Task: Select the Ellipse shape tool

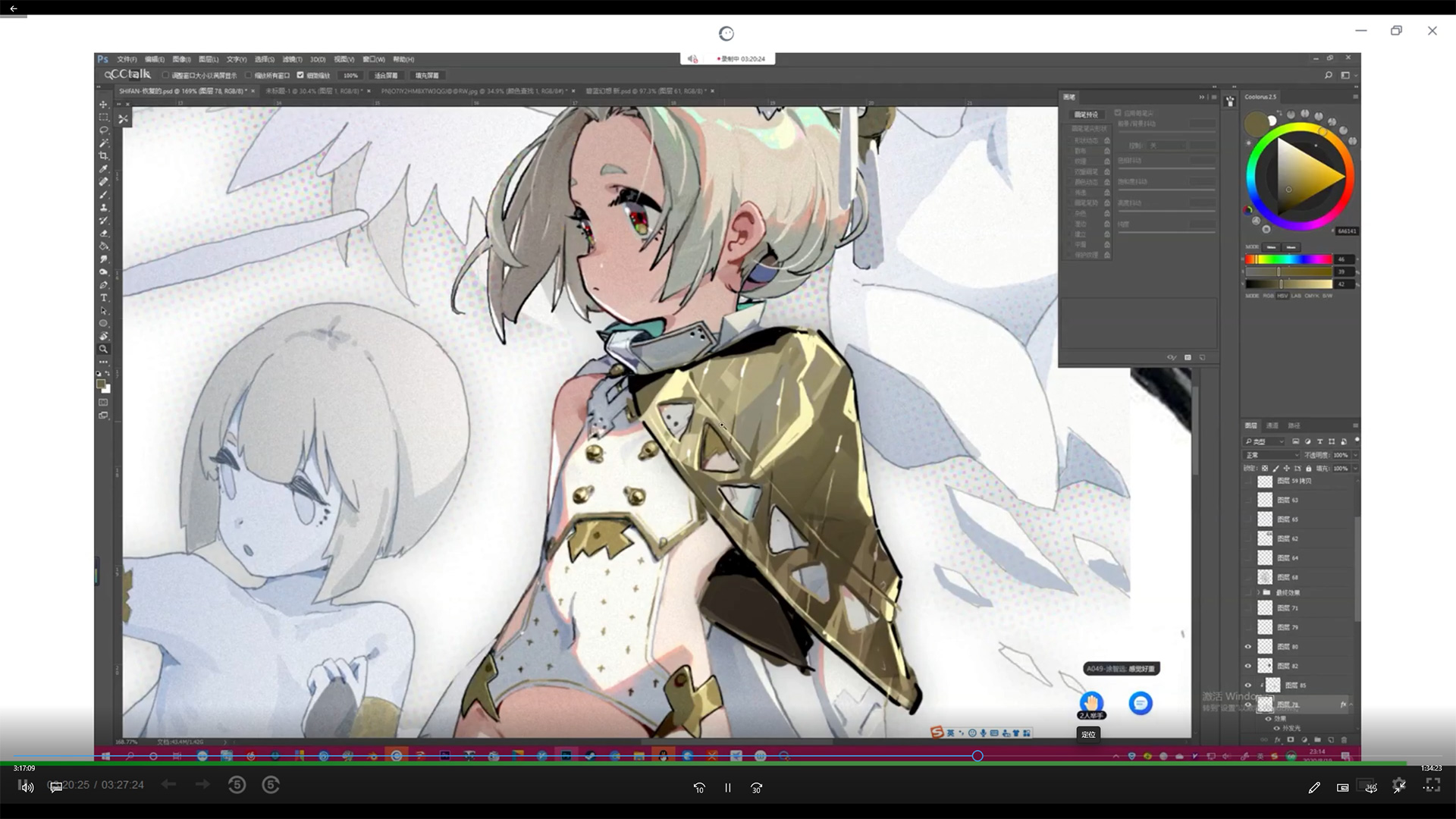Action: [x=104, y=323]
